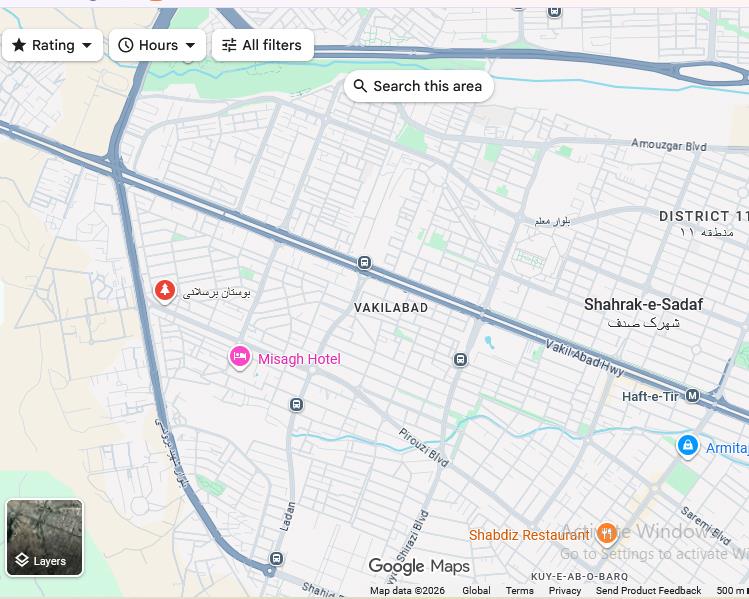Open the Privacy link

tap(565, 591)
